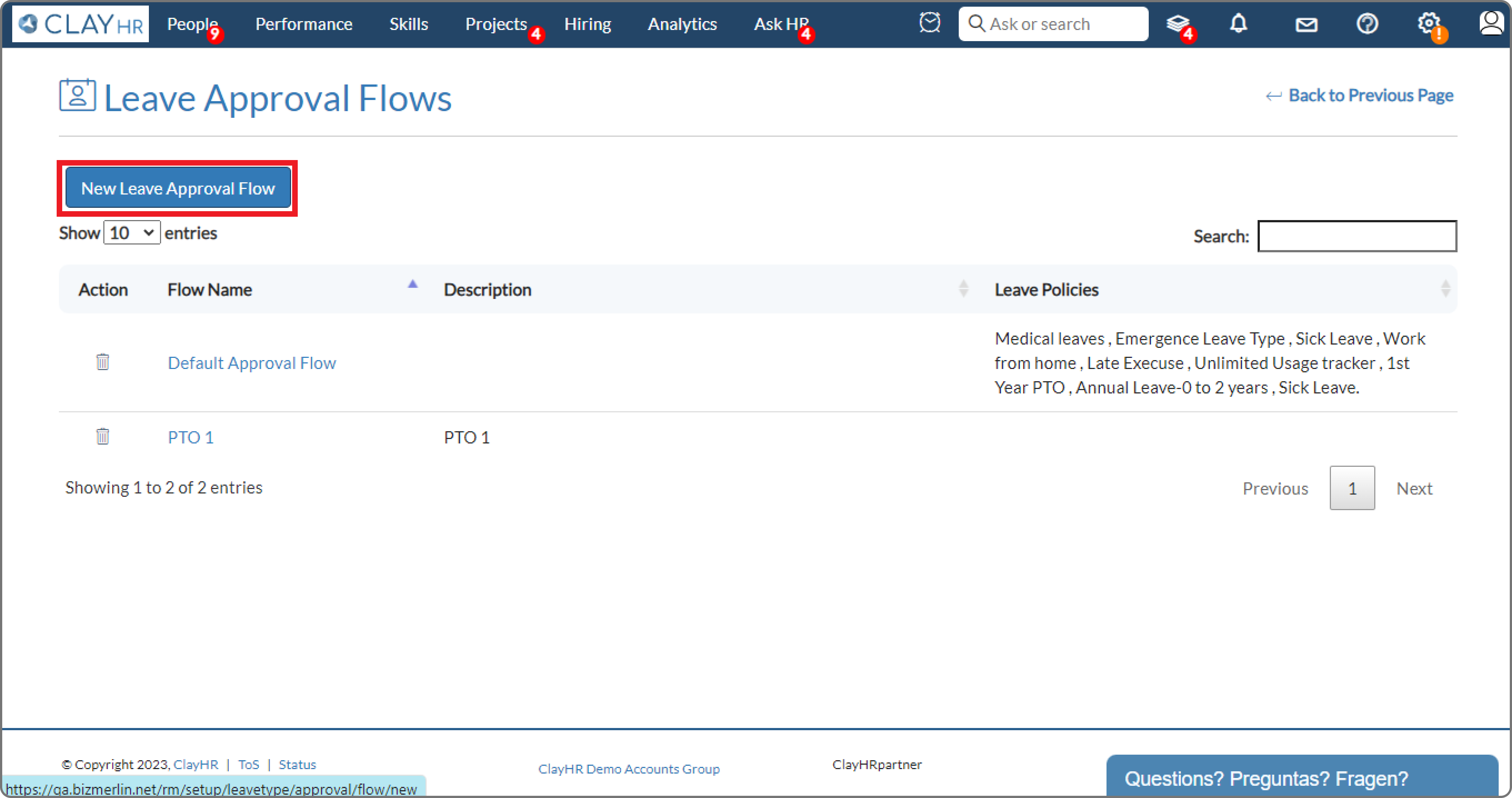Open the Performance menu
This screenshot has height=798, width=1512.
303,24
